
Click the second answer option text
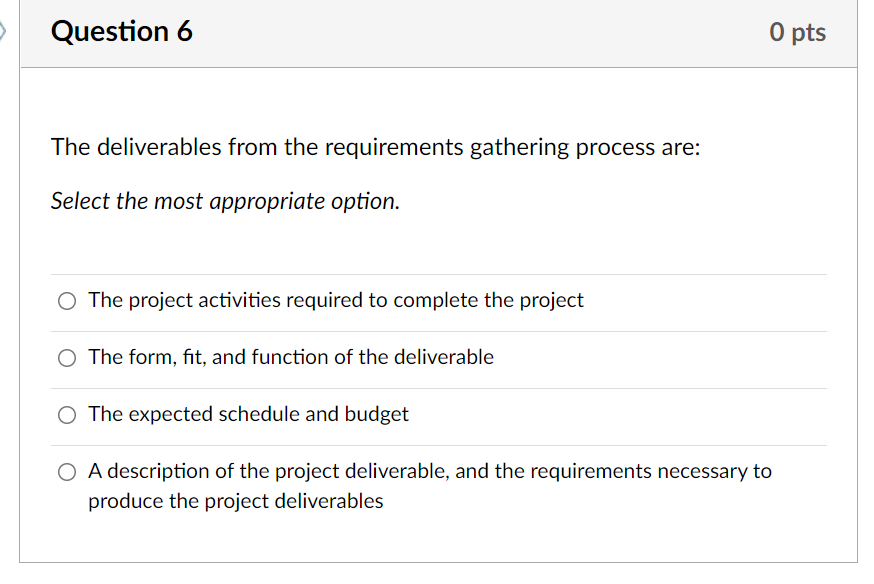(x=291, y=357)
